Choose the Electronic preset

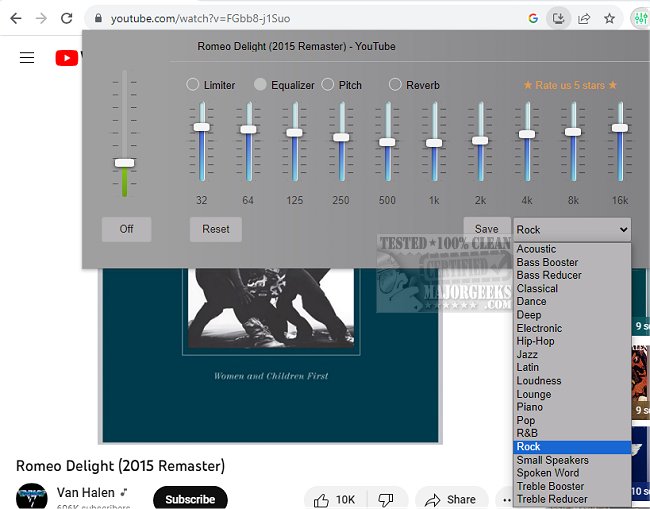[x=572, y=328]
